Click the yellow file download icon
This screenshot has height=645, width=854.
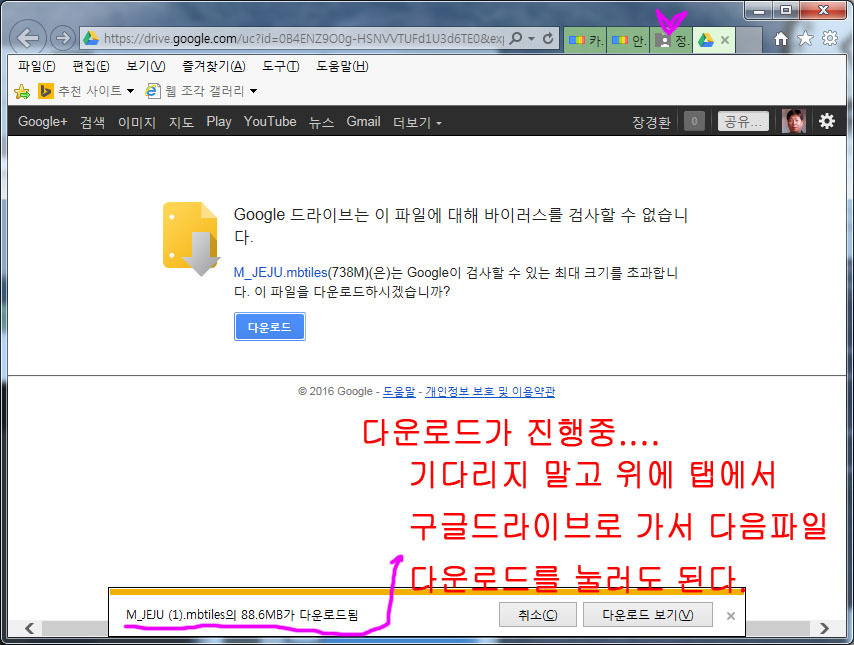(x=191, y=238)
